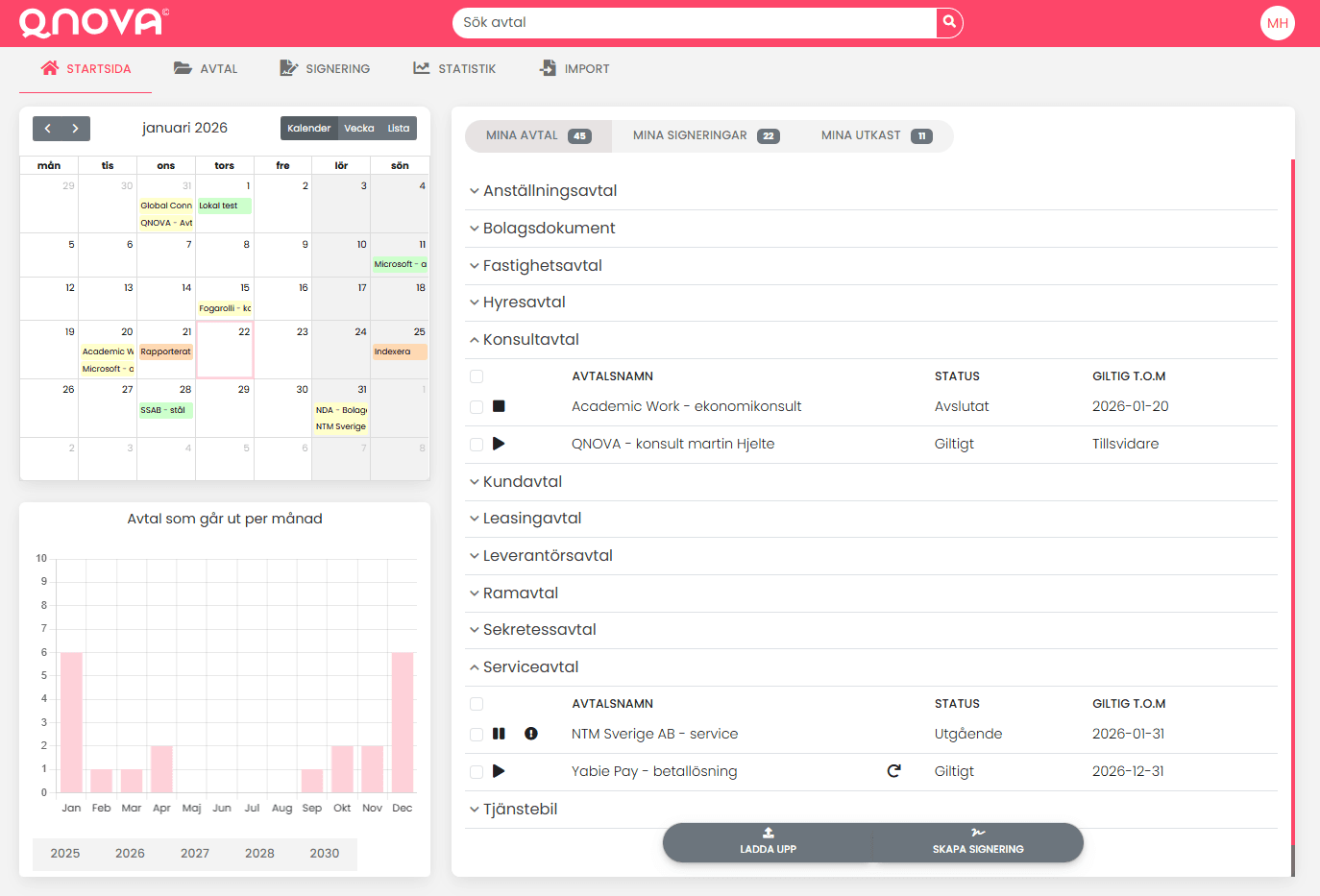
Task: Select year 2026 in chart
Action: pyautogui.click(x=130, y=854)
